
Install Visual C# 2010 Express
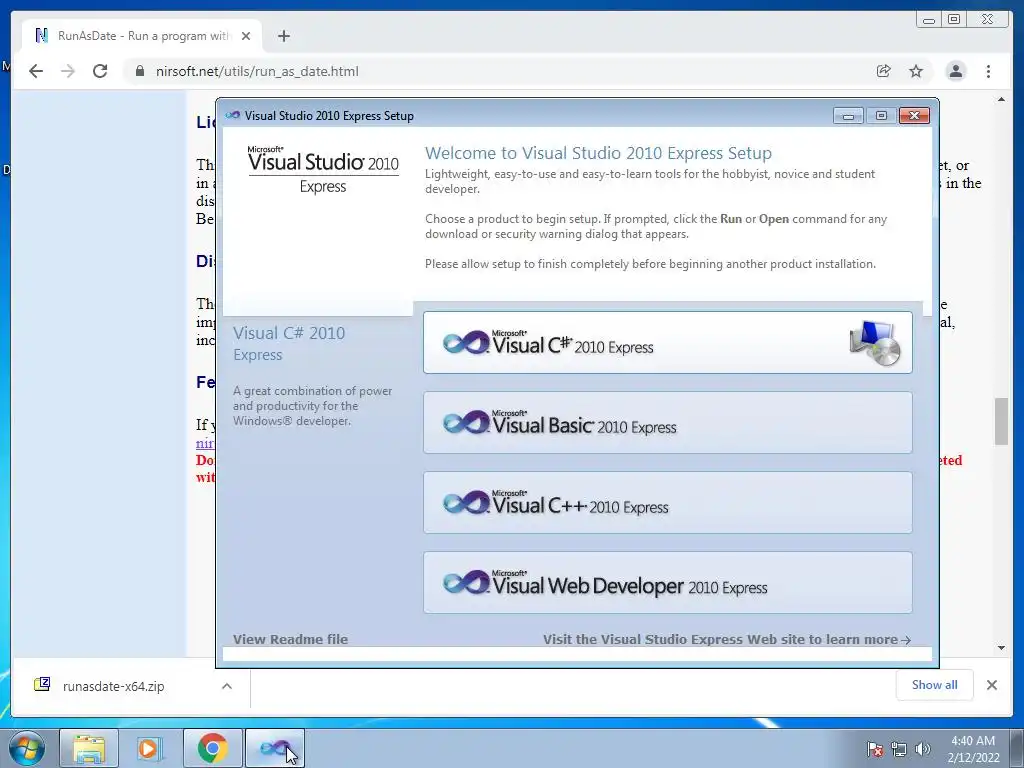click(667, 343)
